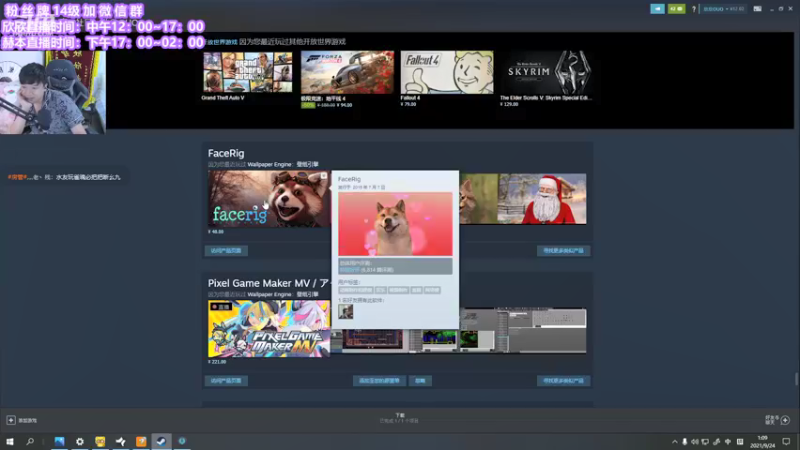Screen dimensions: 800x450
Task: Find more similar products under Pixel Game Maker
Action: point(563,381)
